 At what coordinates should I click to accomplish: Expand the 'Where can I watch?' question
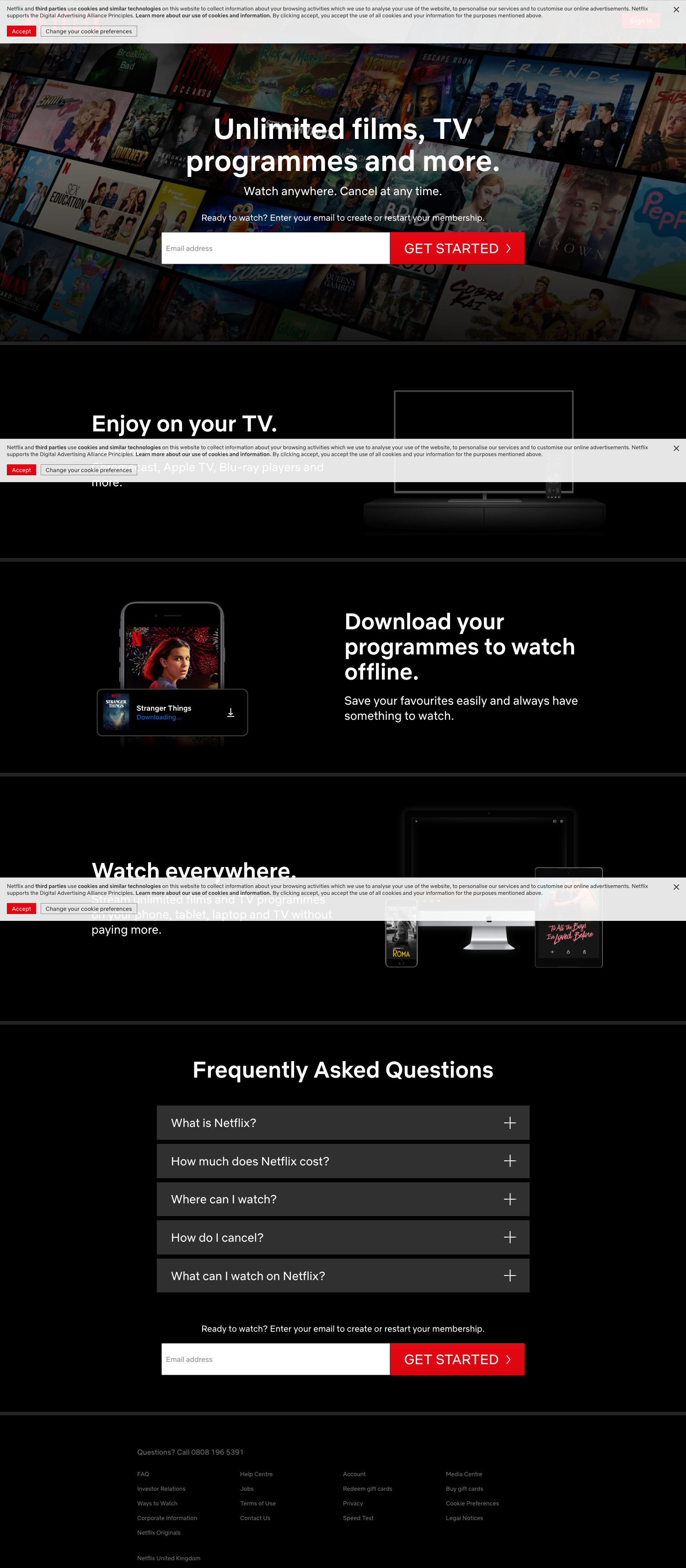(x=343, y=1199)
